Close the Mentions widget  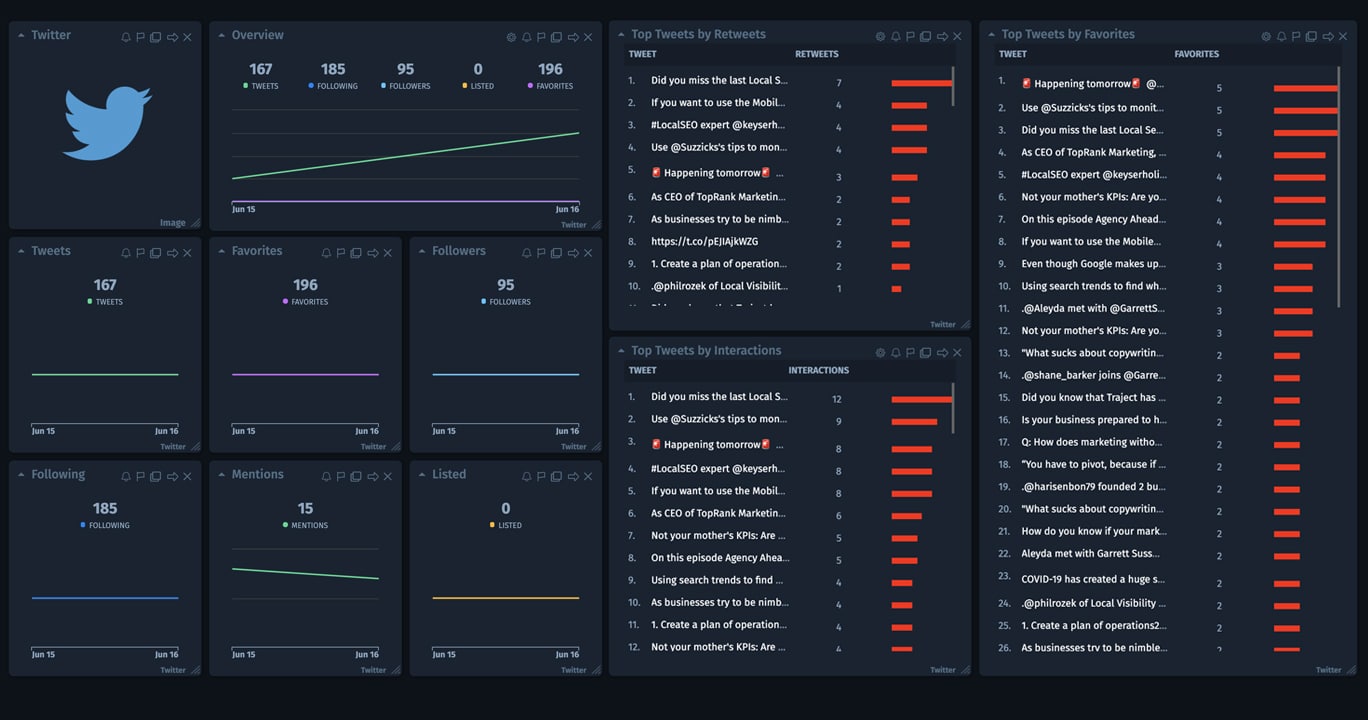coord(388,477)
